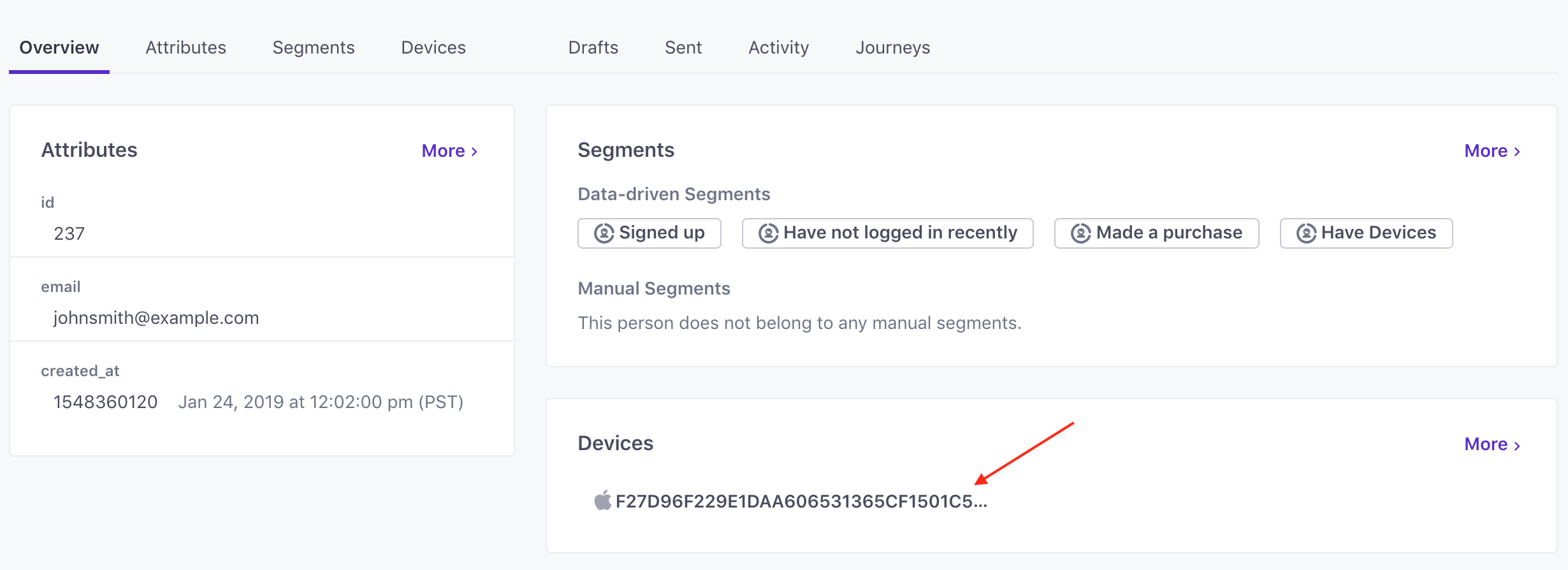The height and width of the screenshot is (570, 1568).
Task: Select the Sent tab
Action: click(x=683, y=48)
